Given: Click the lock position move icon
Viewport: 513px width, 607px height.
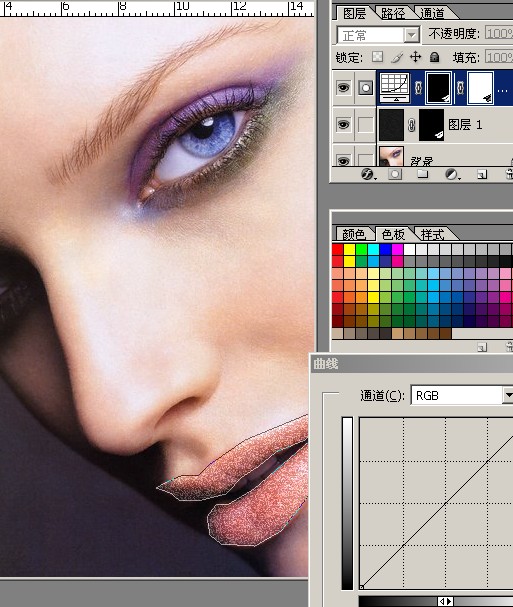Looking at the screenshot, I should (415, 57).
